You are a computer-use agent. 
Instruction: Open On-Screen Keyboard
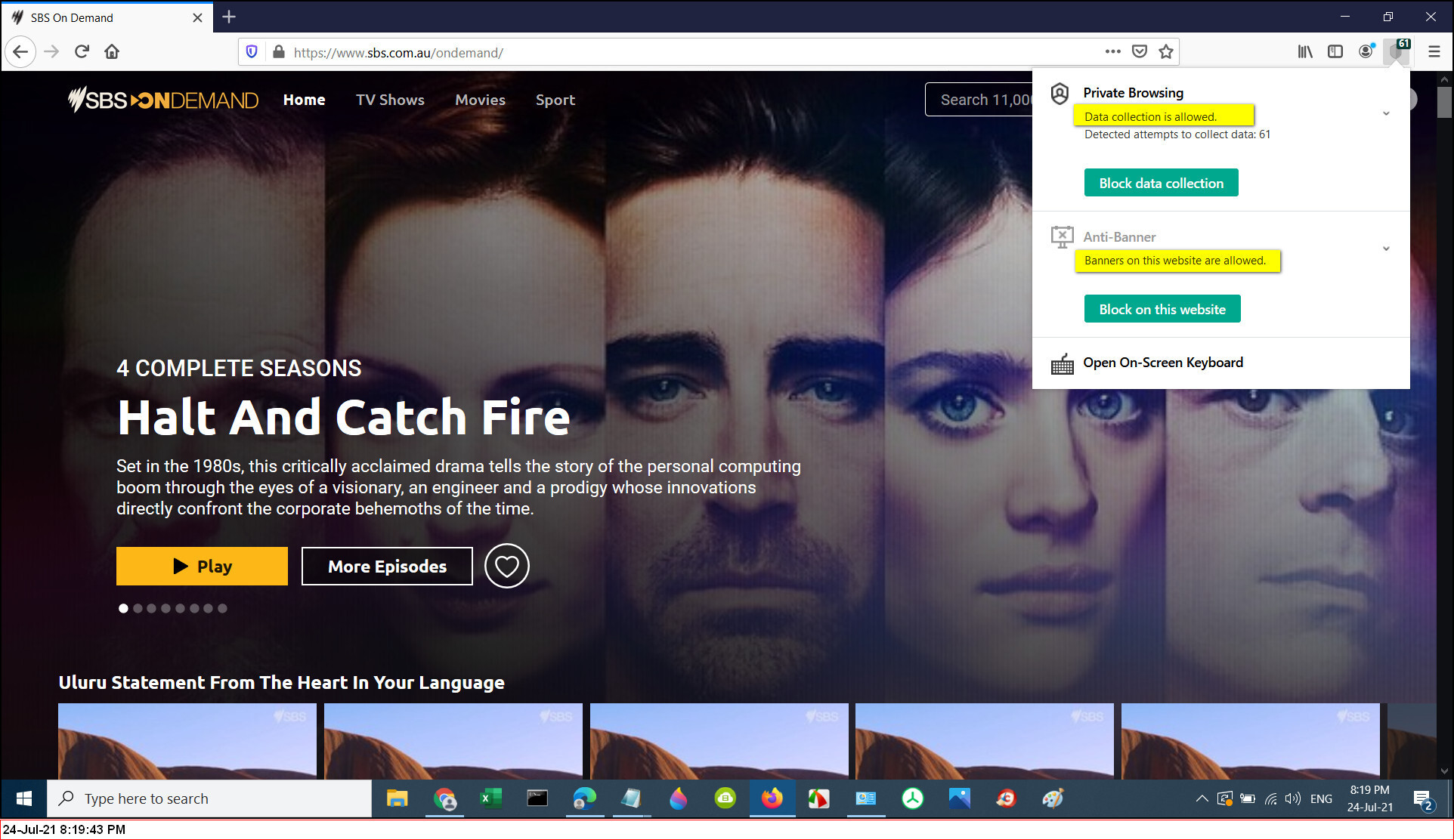click(1162, 363)
